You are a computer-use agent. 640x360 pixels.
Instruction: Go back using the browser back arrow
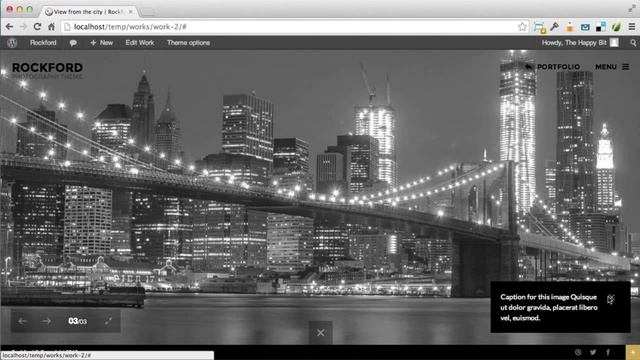[x=9, y=27]
